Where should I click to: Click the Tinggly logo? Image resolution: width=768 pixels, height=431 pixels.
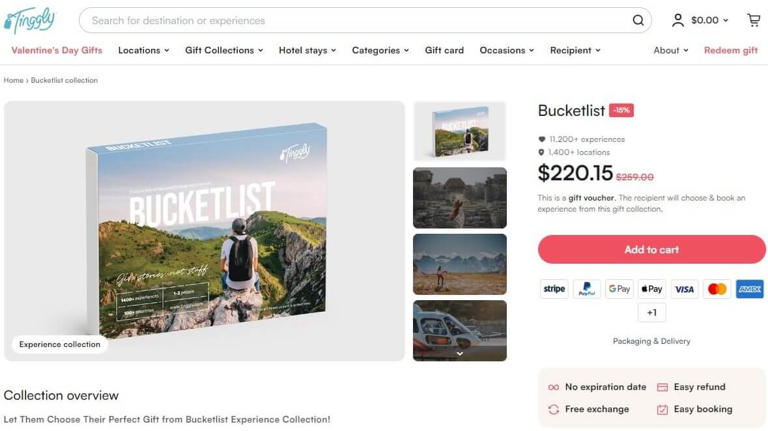[30, 20]
